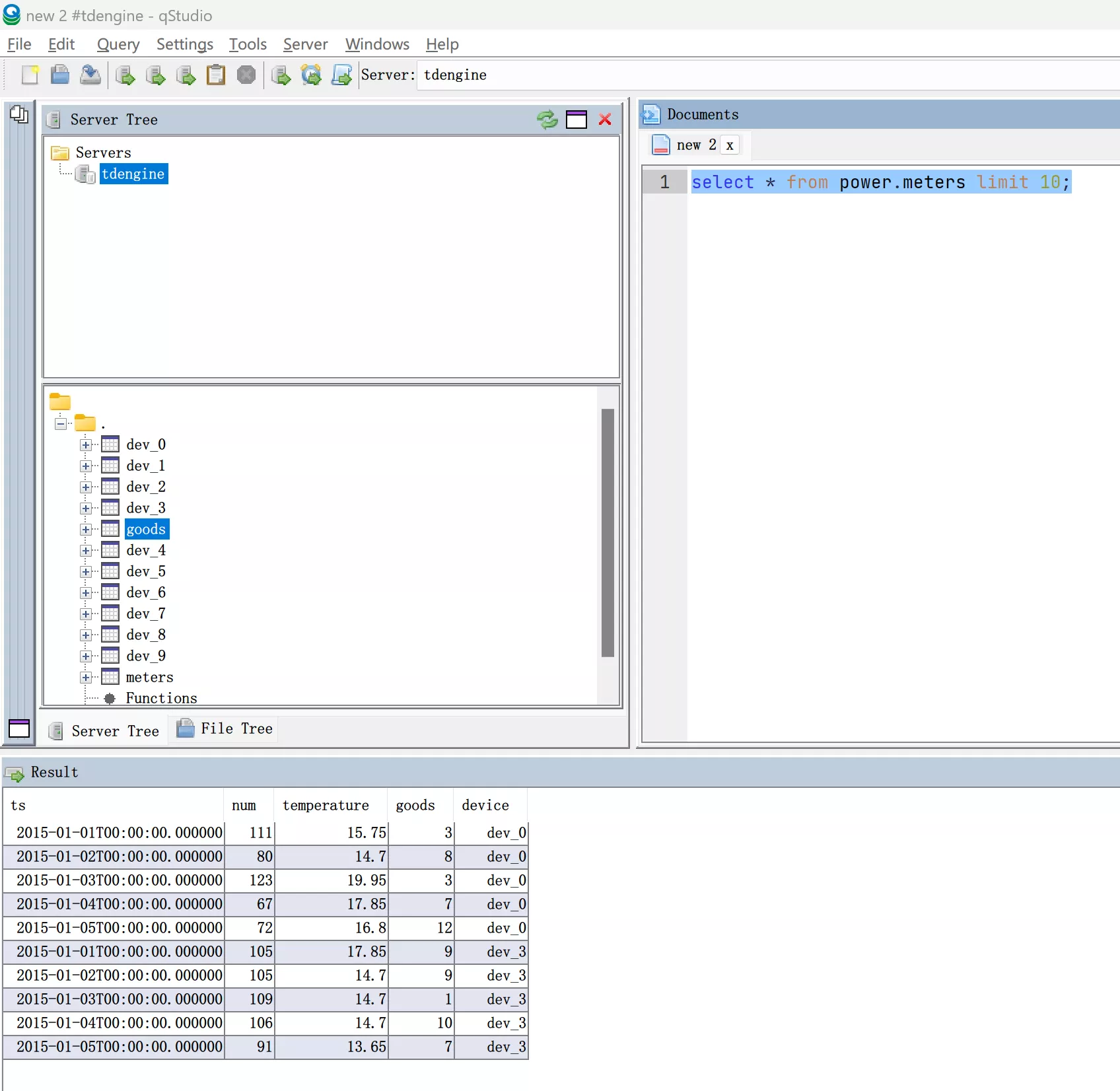Refresh the Server Tree with the green arrows icon
The image size is (1120, 1091).
tap(547, 120)
